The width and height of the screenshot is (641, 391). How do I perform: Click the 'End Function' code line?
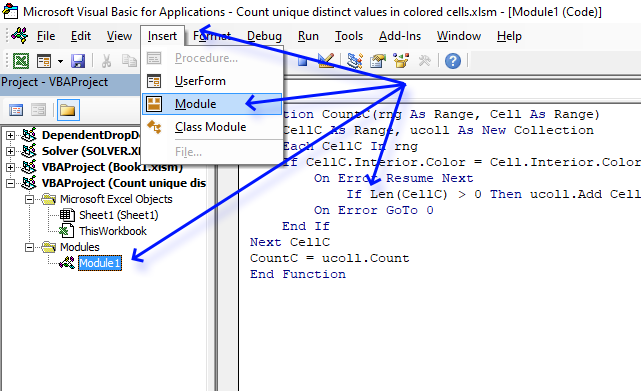click(x=298, y=274)
